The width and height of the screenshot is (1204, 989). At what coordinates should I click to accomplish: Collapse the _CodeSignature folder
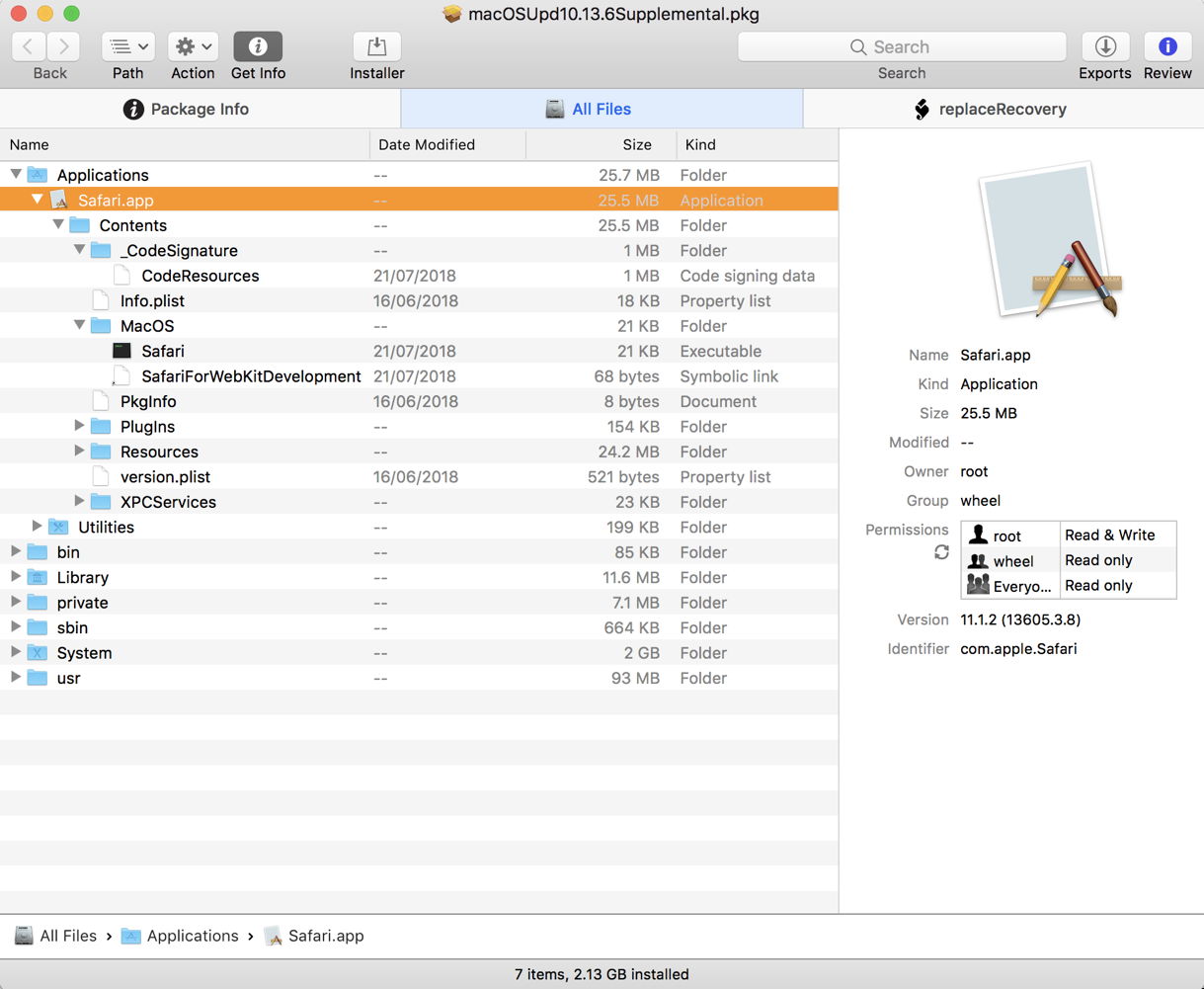click(x=80, y=250)
